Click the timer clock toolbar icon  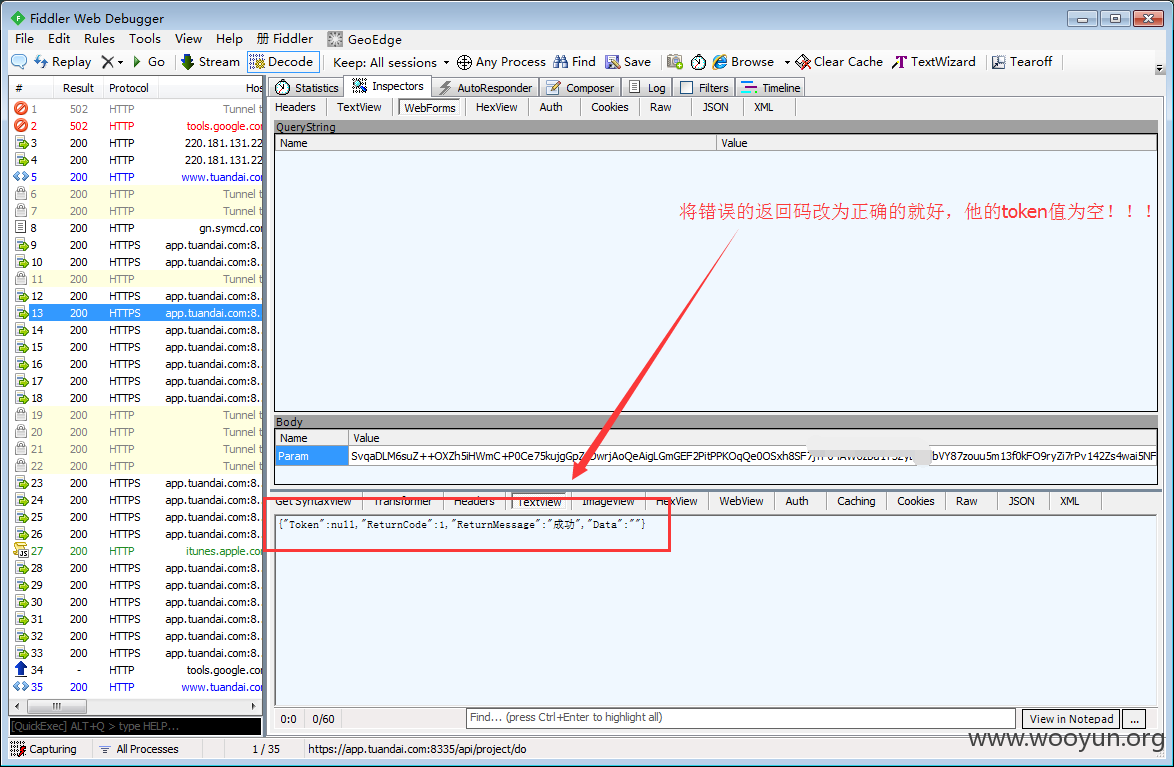click(x=698, y=62)
